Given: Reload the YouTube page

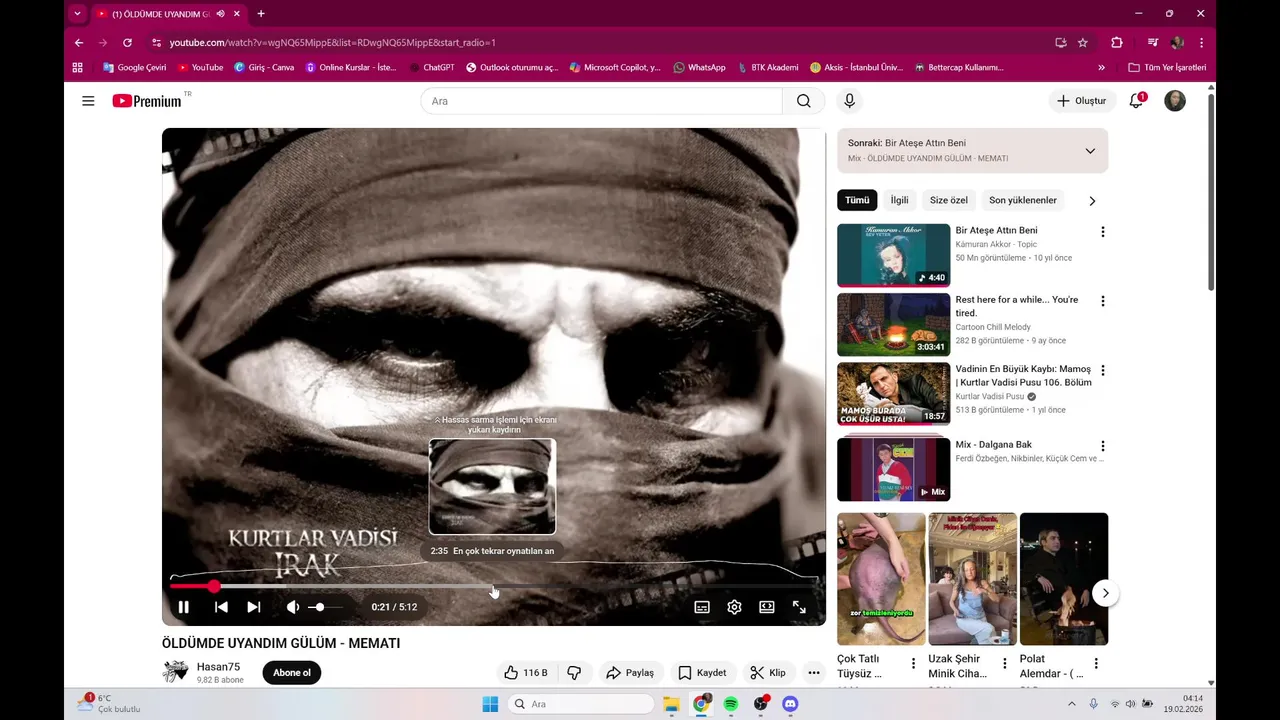Looking at the screenshot, I should (127, 43).
